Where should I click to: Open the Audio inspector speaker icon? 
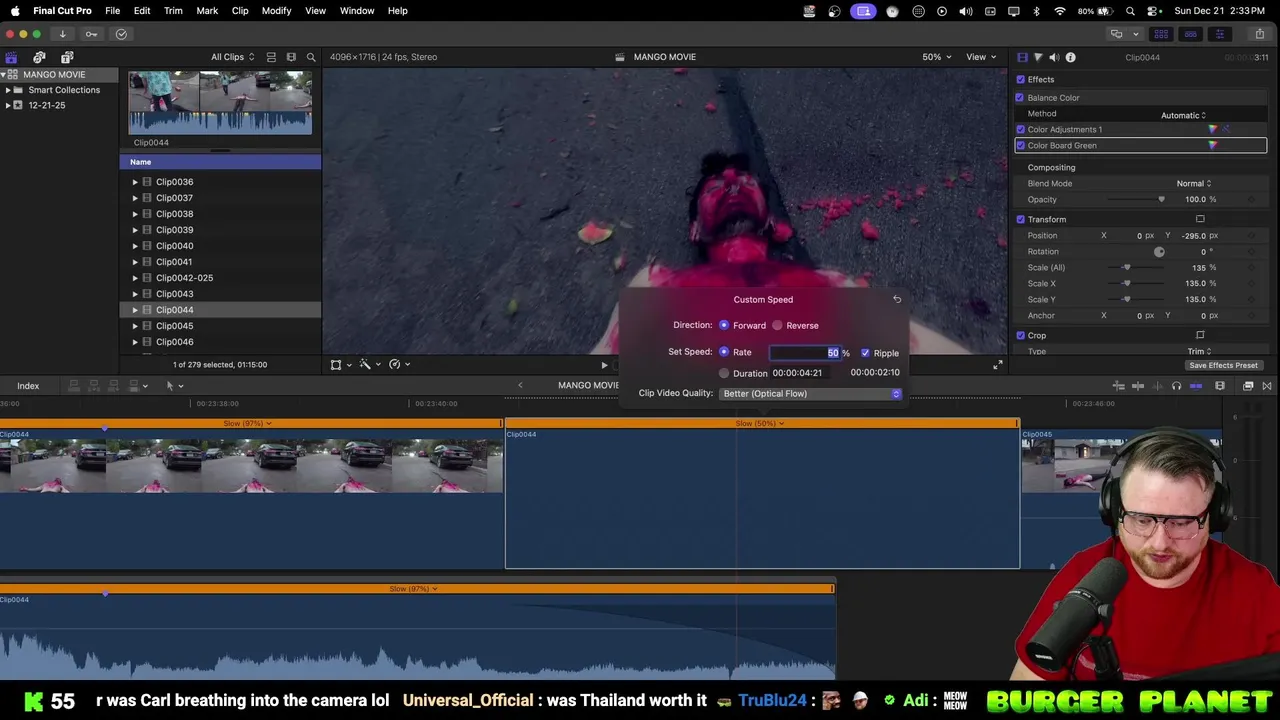(1054, 57)
